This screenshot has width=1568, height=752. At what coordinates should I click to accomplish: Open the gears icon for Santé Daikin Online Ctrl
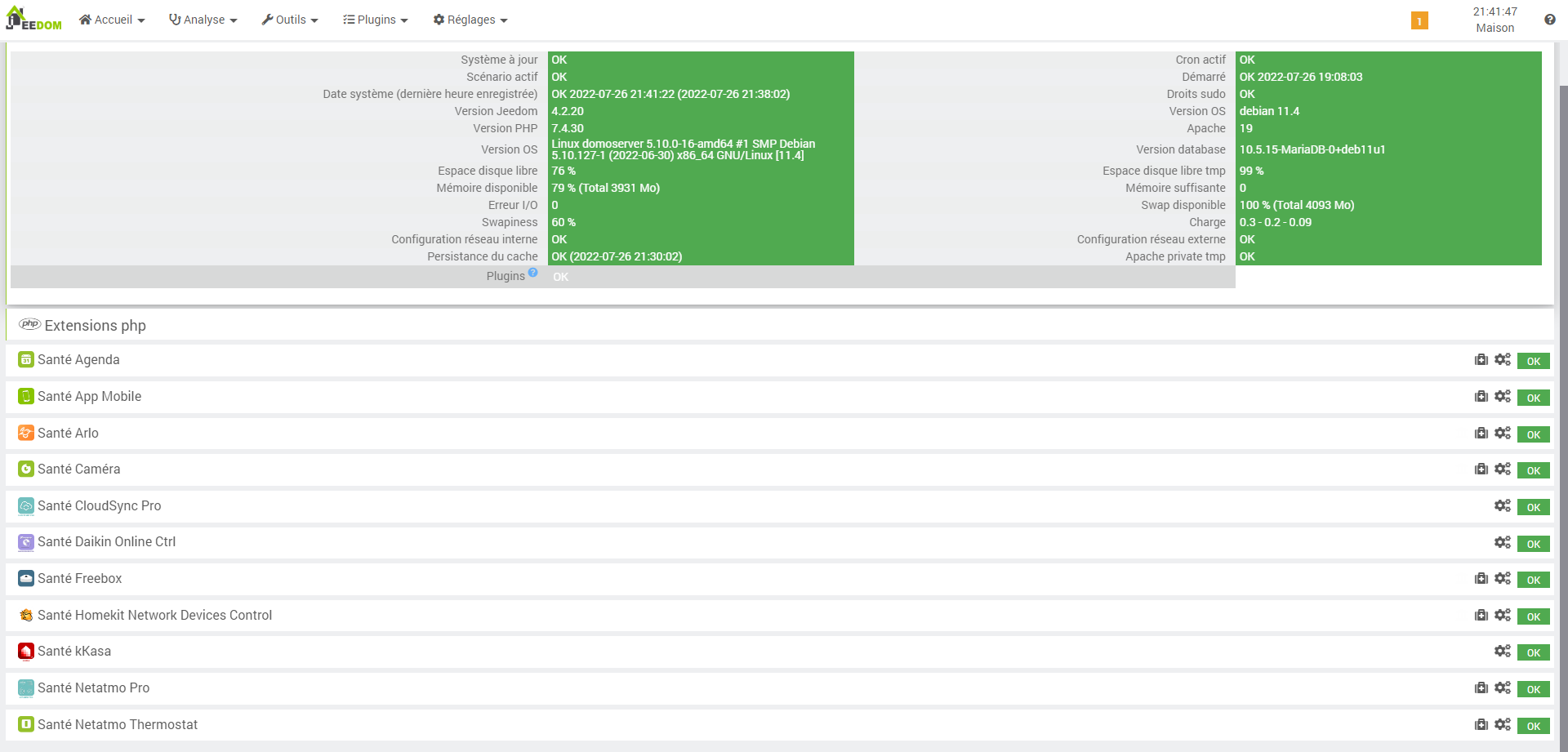tap(1503, 542)
